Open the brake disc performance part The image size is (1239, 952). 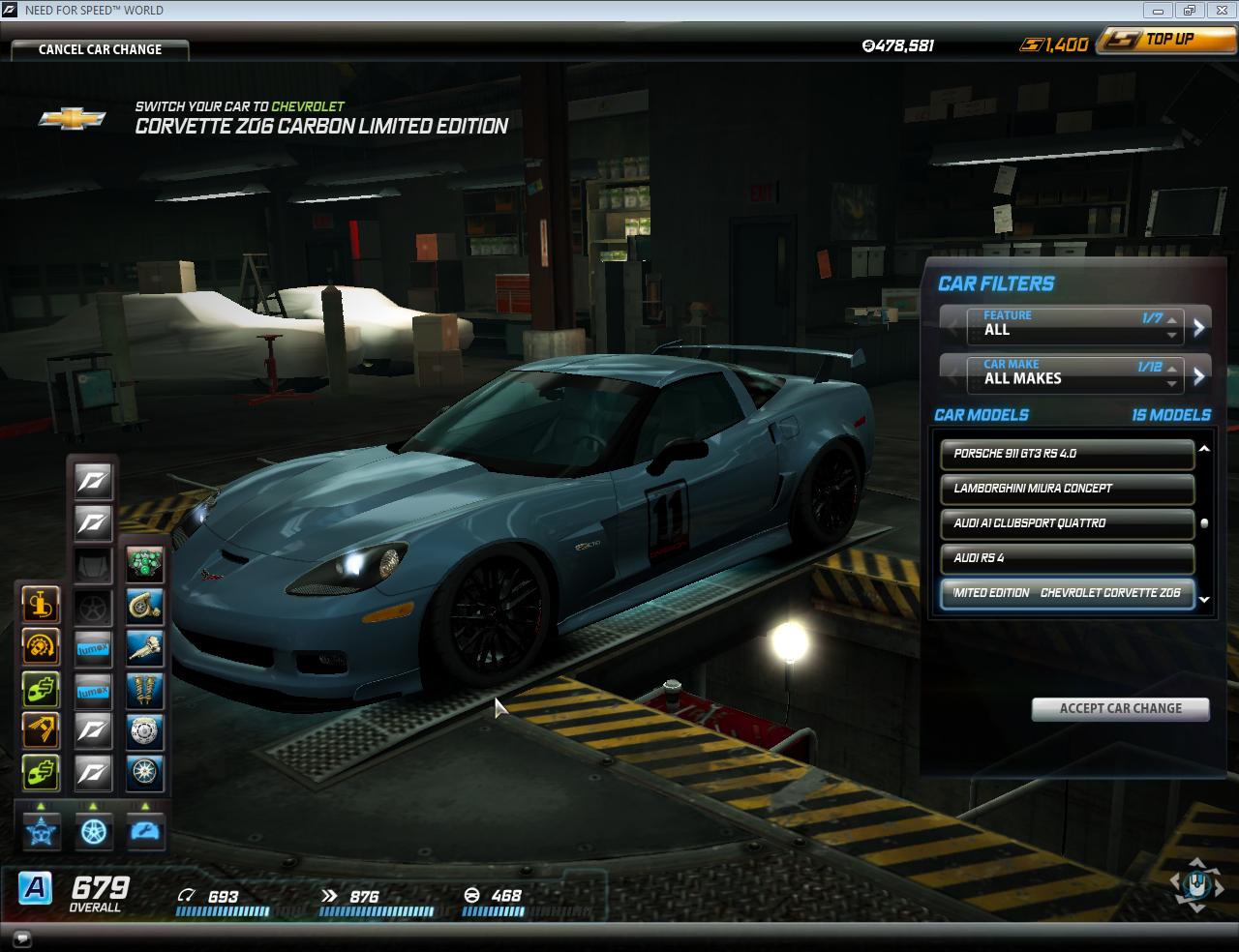coord(145,730)
